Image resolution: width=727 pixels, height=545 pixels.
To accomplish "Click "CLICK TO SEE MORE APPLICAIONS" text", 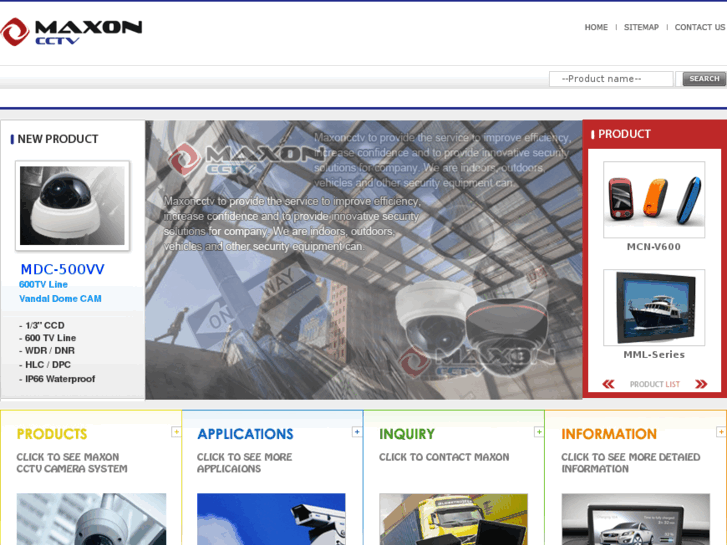I will click(x=244, y=463).
